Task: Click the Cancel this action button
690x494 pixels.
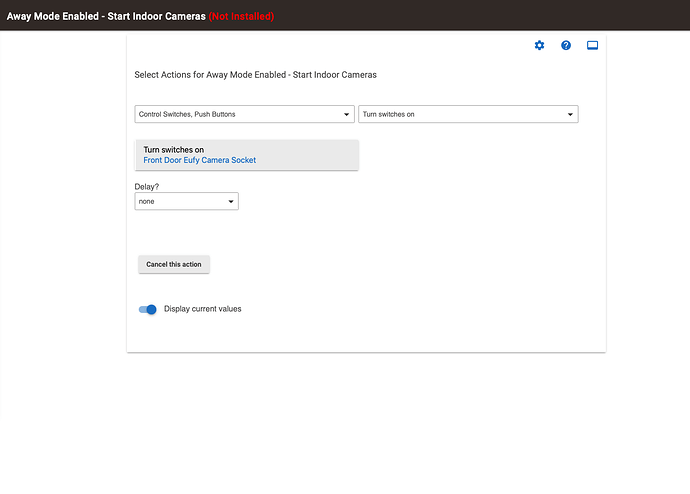Action: pos(174,264)
